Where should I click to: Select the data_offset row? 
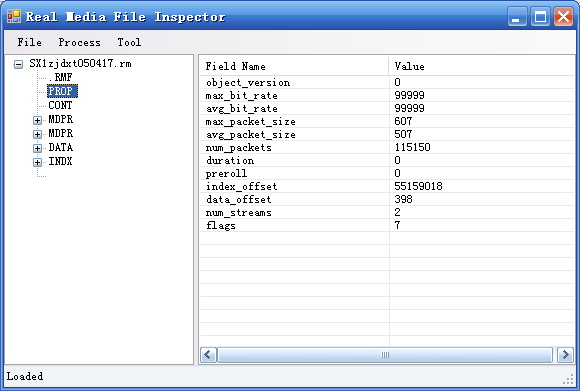point(387,199)
